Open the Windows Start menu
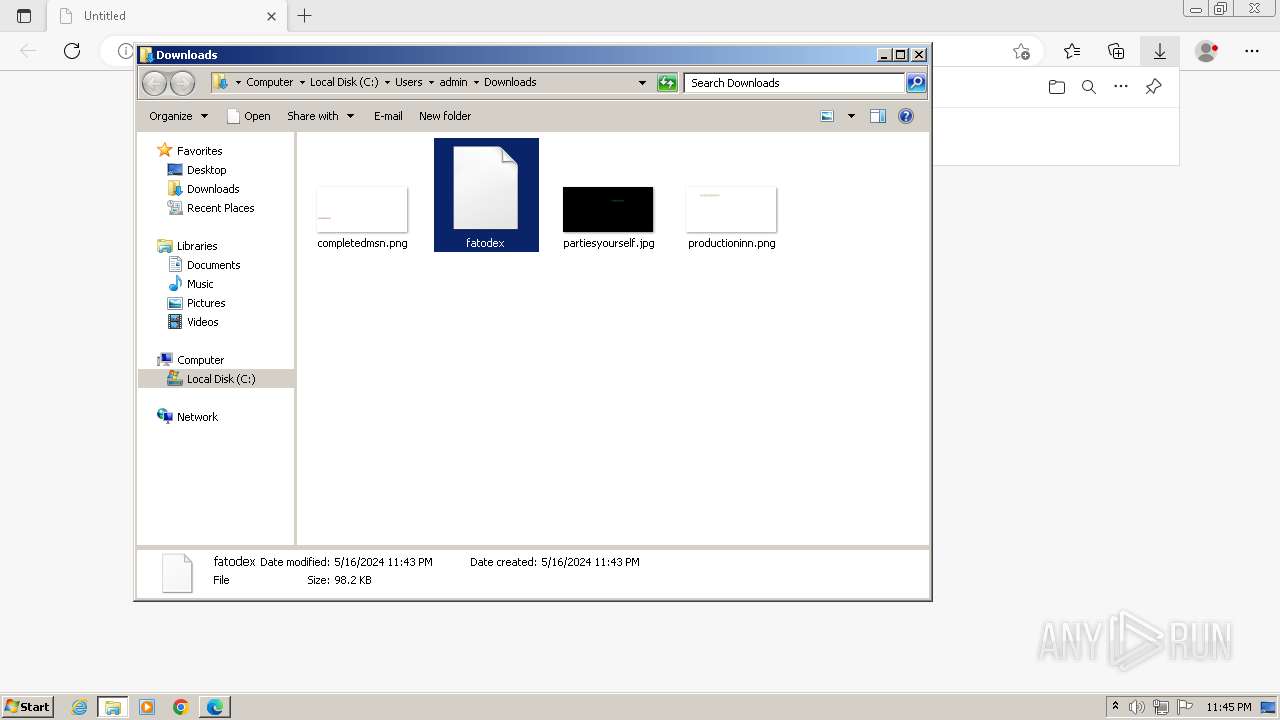Viewport: 1280px width, 720px height. [28, 706]
